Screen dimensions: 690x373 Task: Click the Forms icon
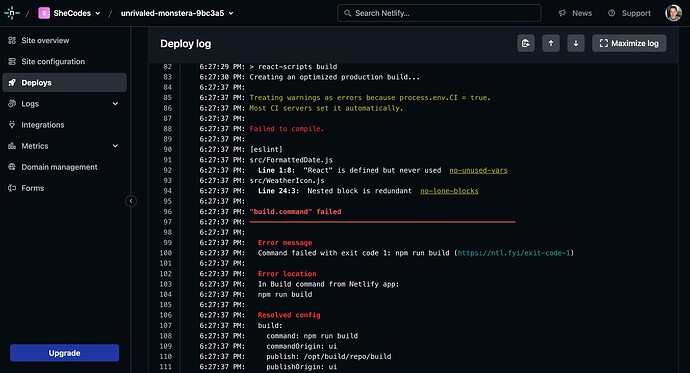tap(12, 188)
